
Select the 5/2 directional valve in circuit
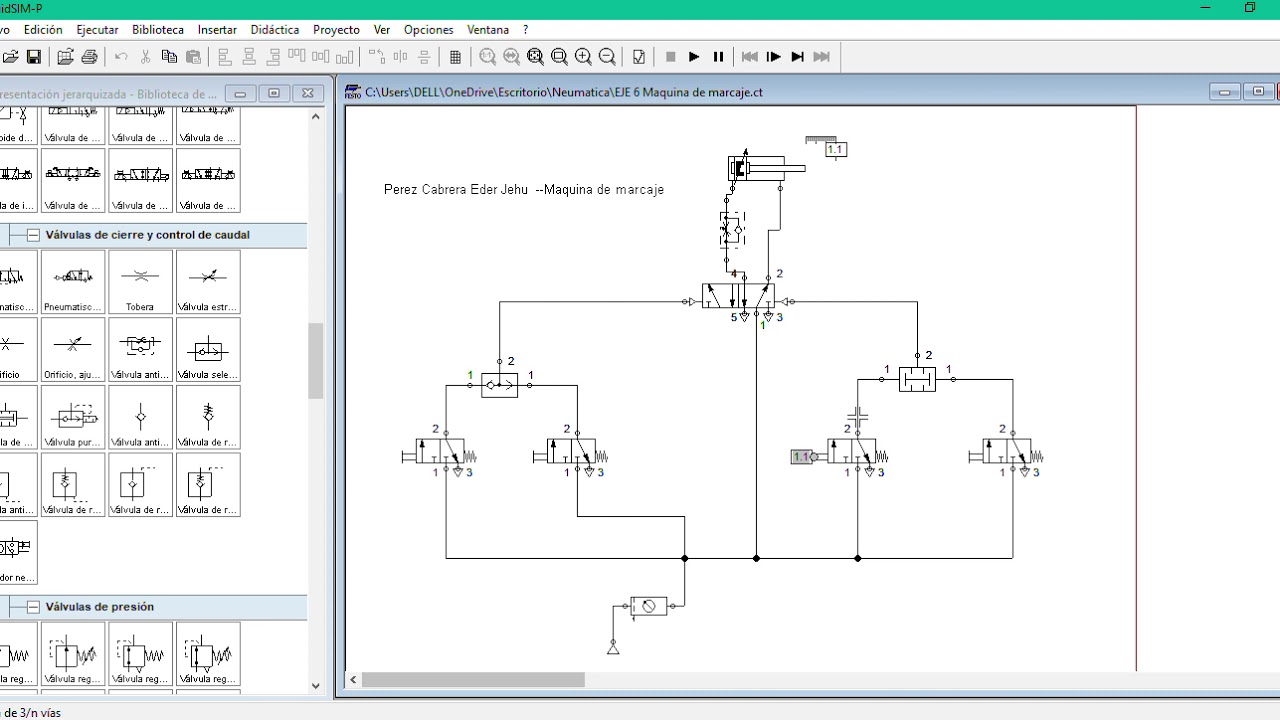click(x=738, y=297)
